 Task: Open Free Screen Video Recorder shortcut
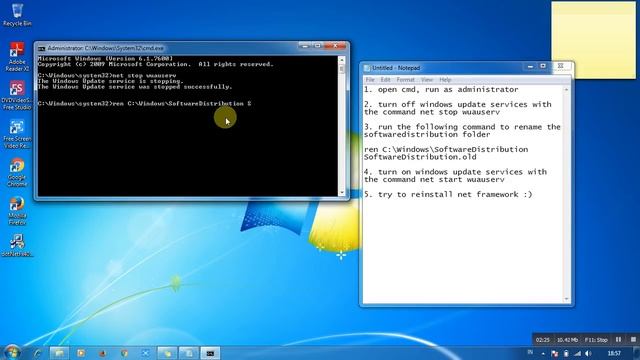pos(17,134)
